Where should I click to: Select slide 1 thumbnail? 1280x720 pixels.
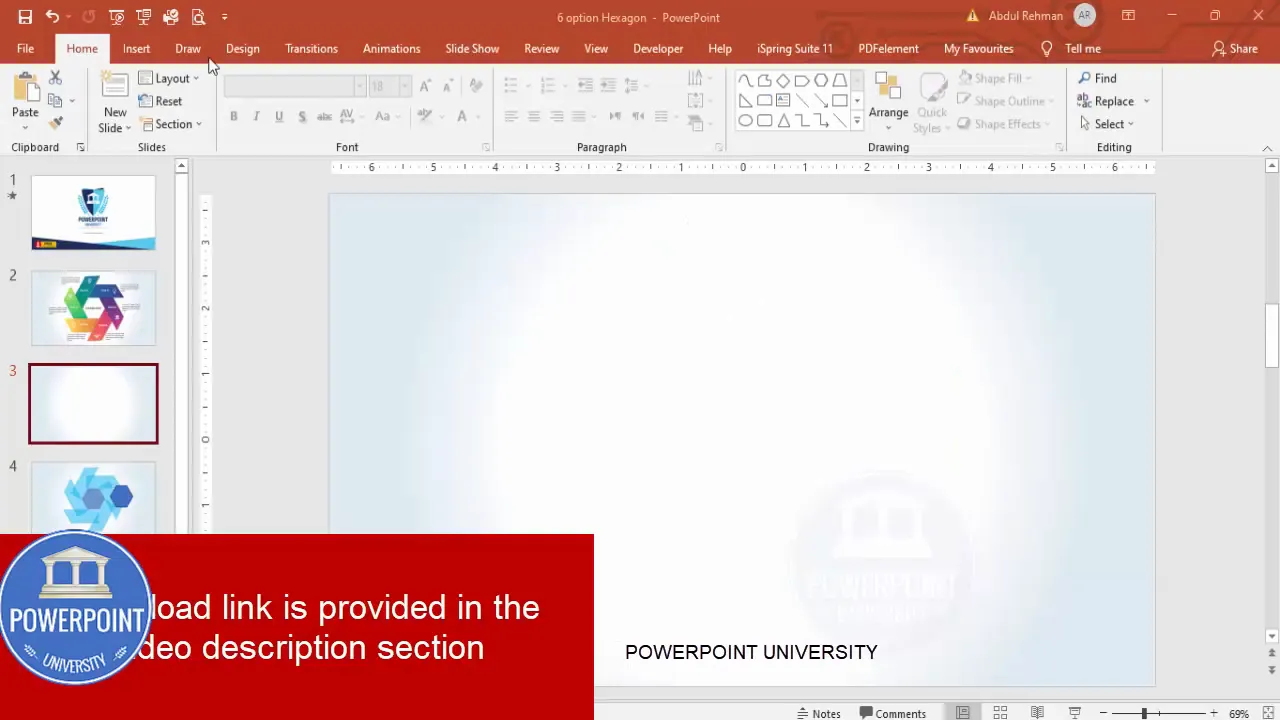93,213
